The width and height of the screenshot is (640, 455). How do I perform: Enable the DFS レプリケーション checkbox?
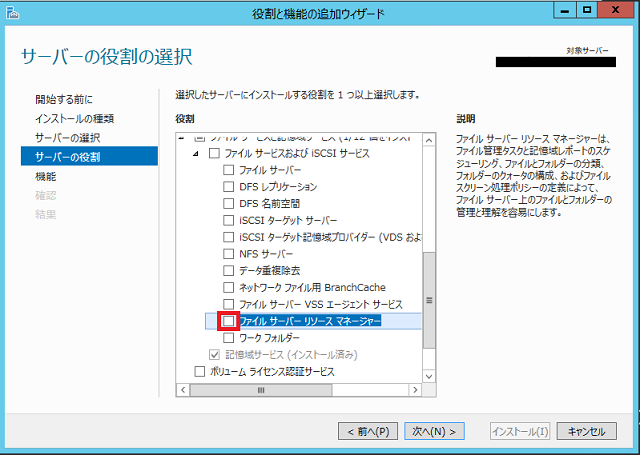pyautogui.click(x=229, y=186)
